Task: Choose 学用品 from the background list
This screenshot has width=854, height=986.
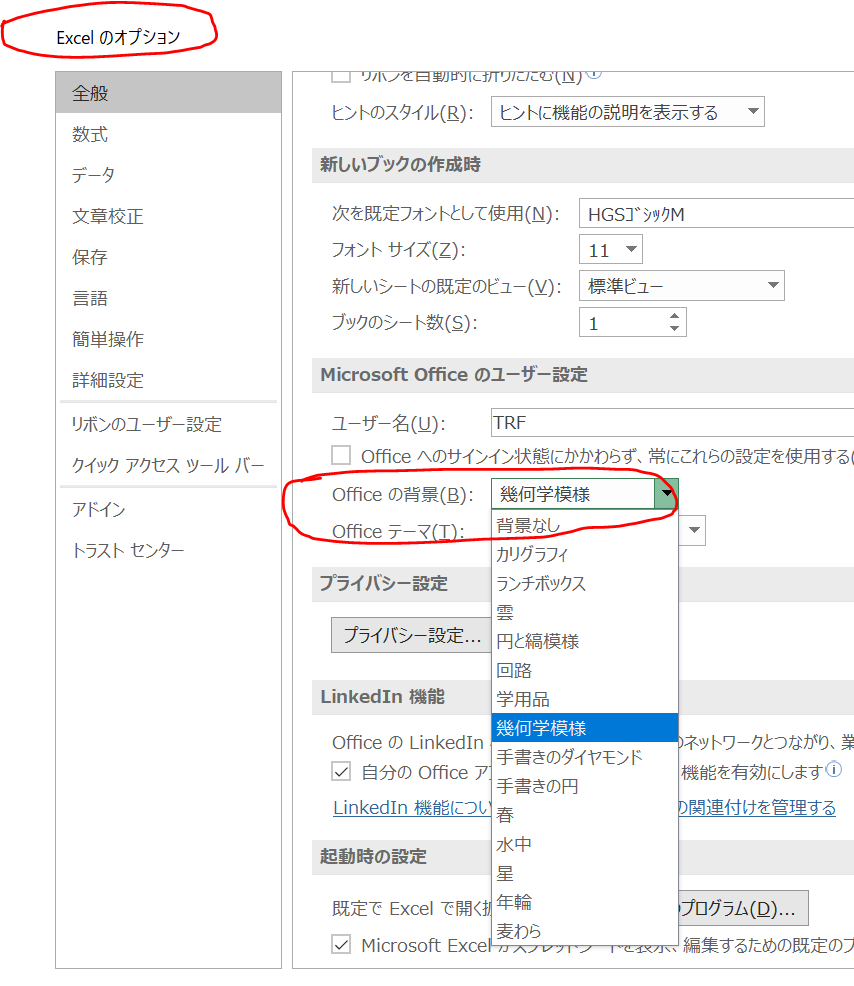Action: [x=585, y=699]
